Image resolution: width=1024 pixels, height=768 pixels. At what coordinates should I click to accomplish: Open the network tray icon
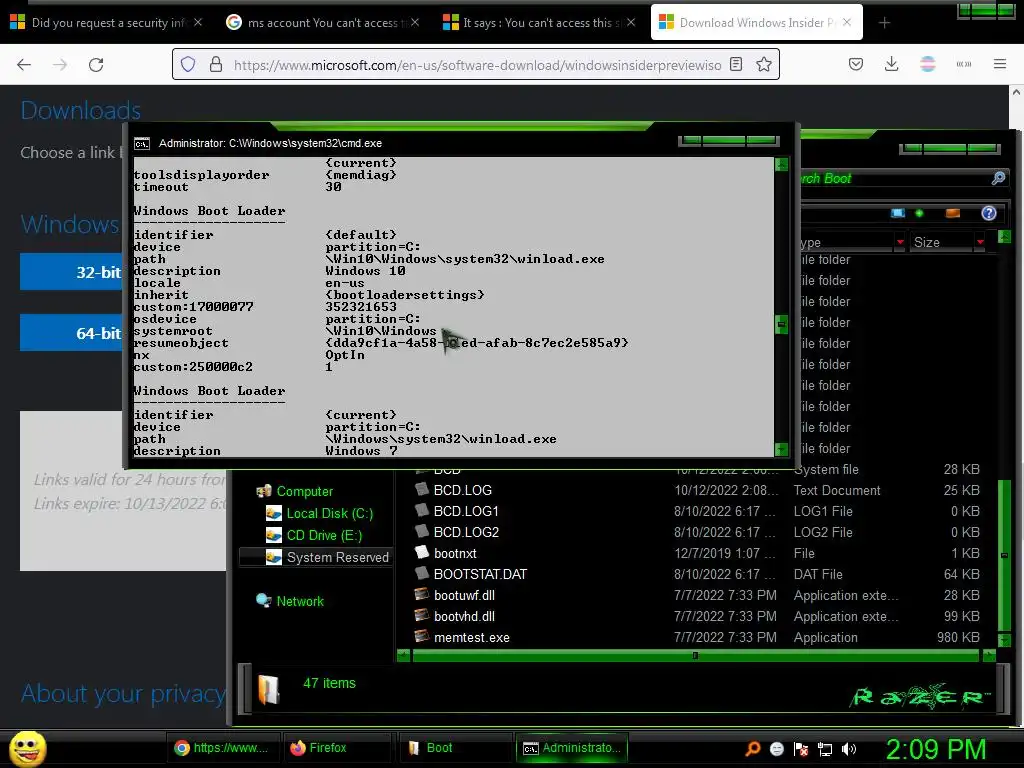[x=825, y=749]
